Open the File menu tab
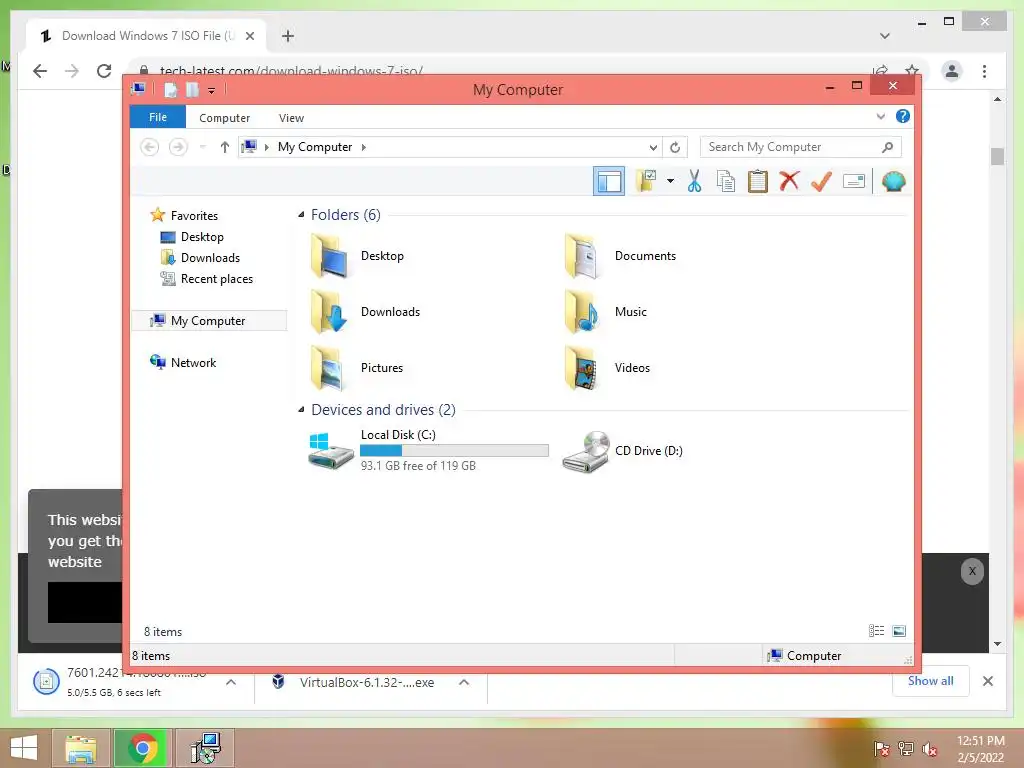Viewport: 1024px width, 768px height. click(157, 117)
